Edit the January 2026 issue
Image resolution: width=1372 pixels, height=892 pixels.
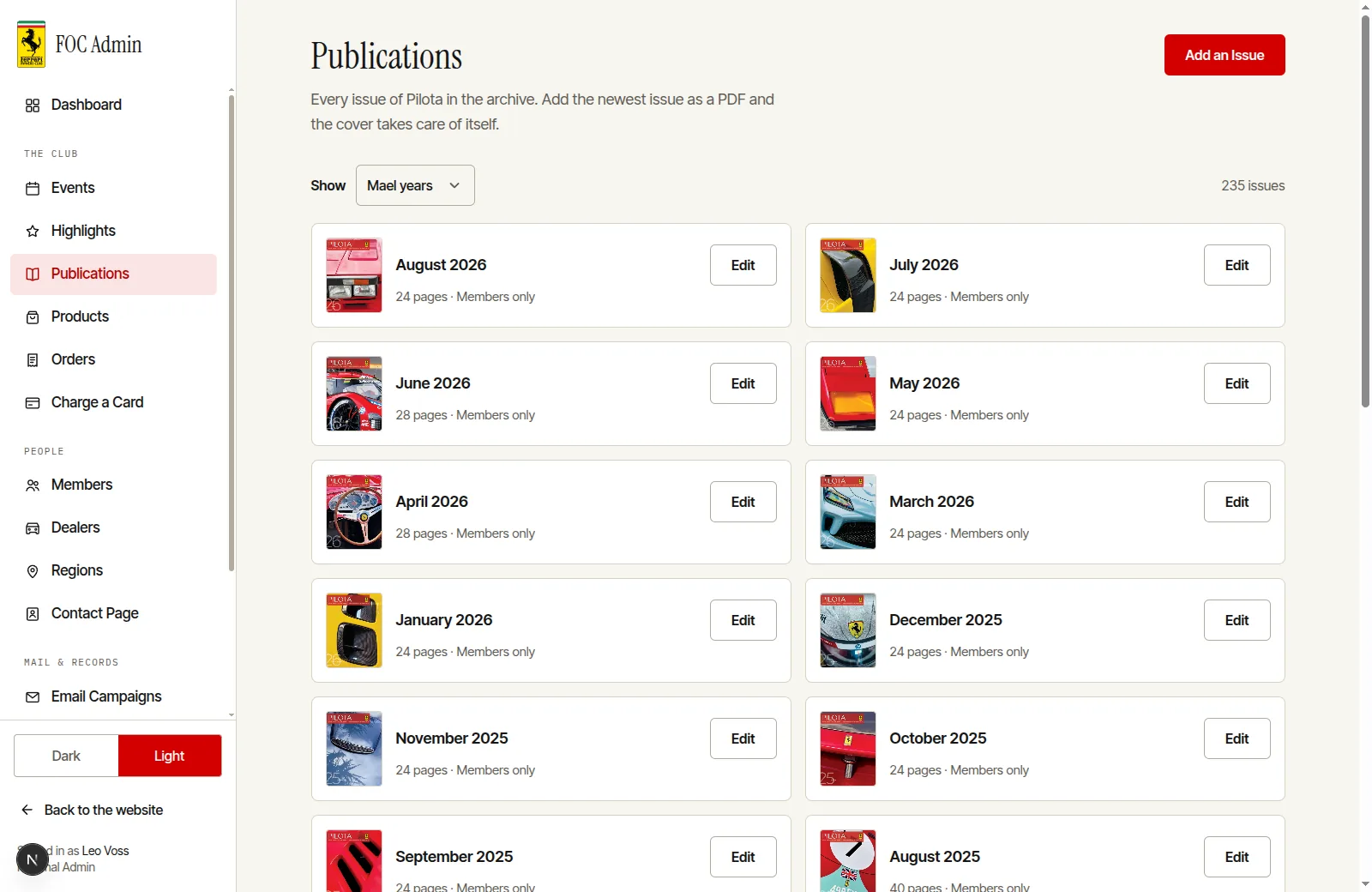coord(743,620)
